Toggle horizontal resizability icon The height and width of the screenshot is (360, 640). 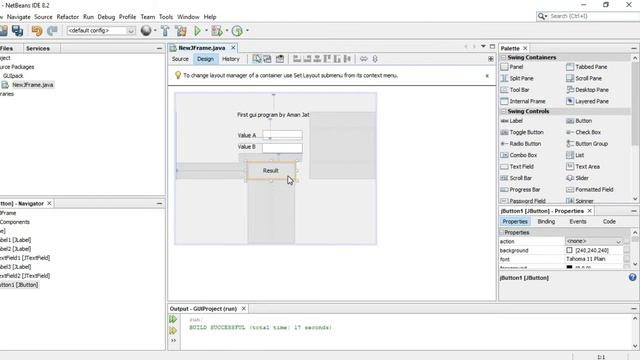(364, 59)
